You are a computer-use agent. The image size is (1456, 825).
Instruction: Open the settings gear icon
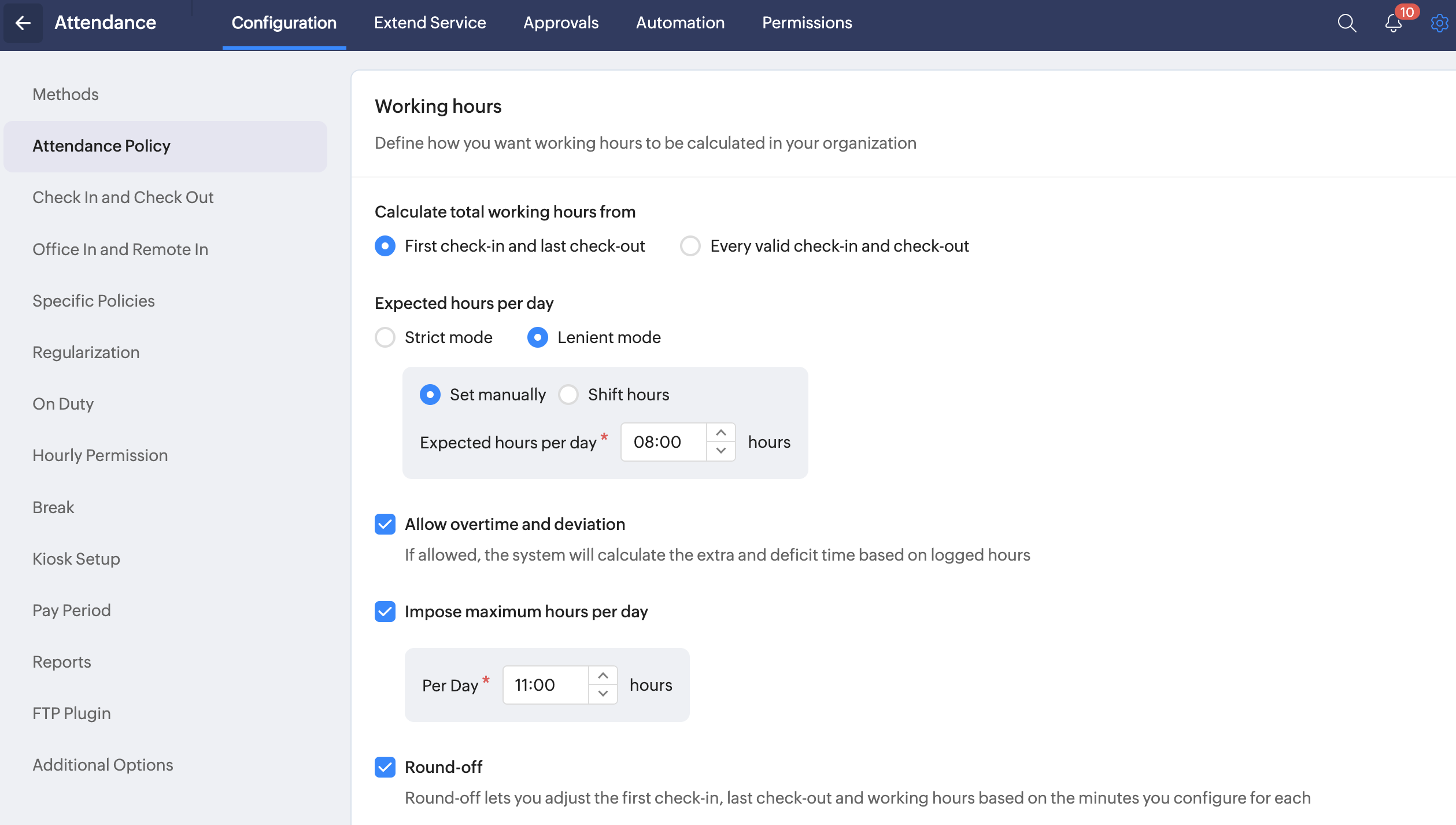(1439, 23)
